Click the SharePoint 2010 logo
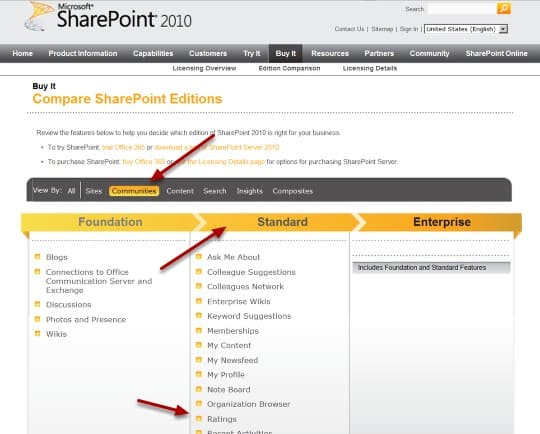540x434 pixels. coord(108,17)
